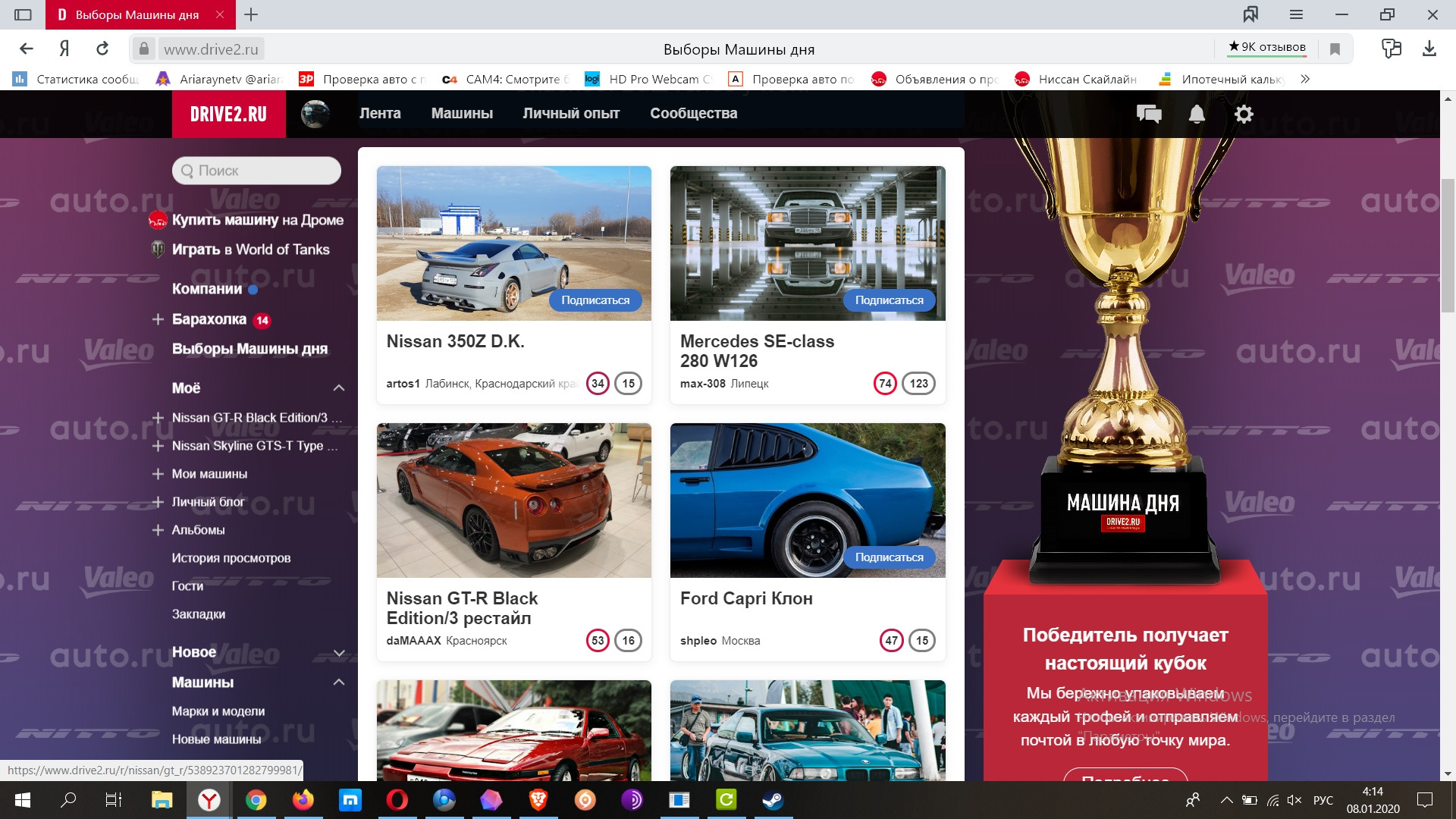Open the DRIVE2.RU logo home link

[x=228, y=114]
